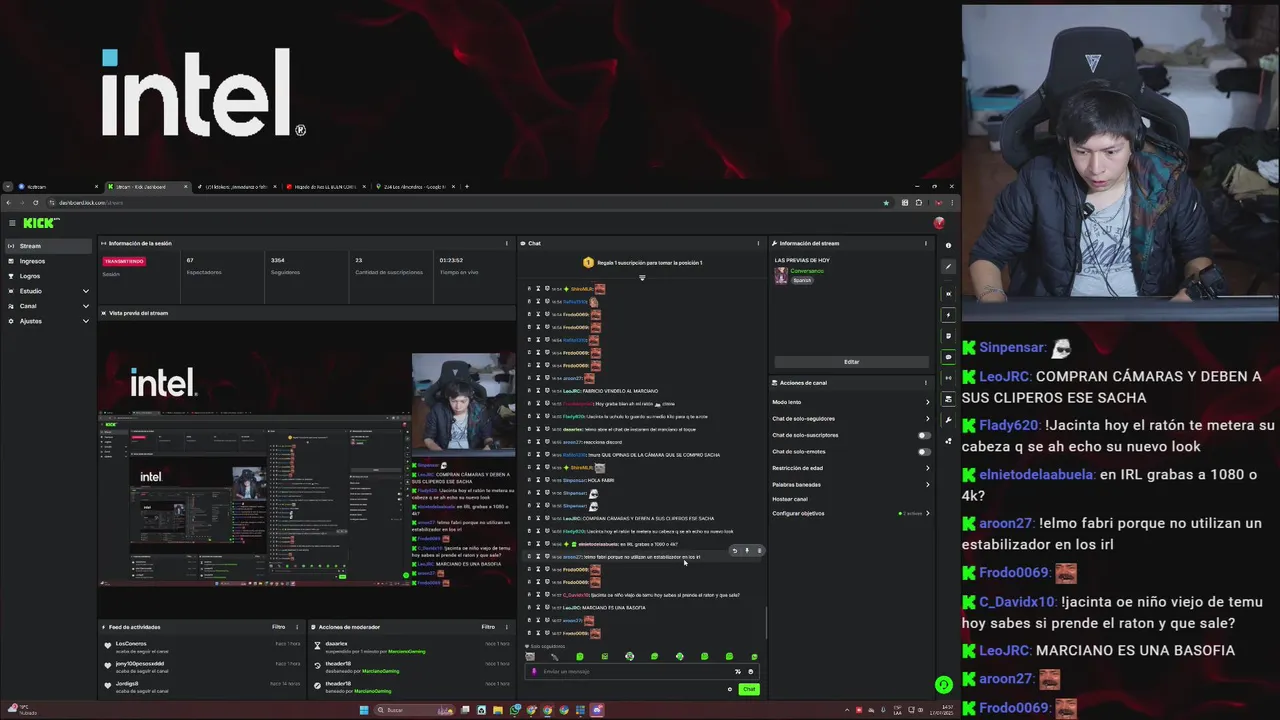Toggle the chat widget icon in right toolbar
The width and height of the screenshot is (1280, 720).
coord(949,357)
